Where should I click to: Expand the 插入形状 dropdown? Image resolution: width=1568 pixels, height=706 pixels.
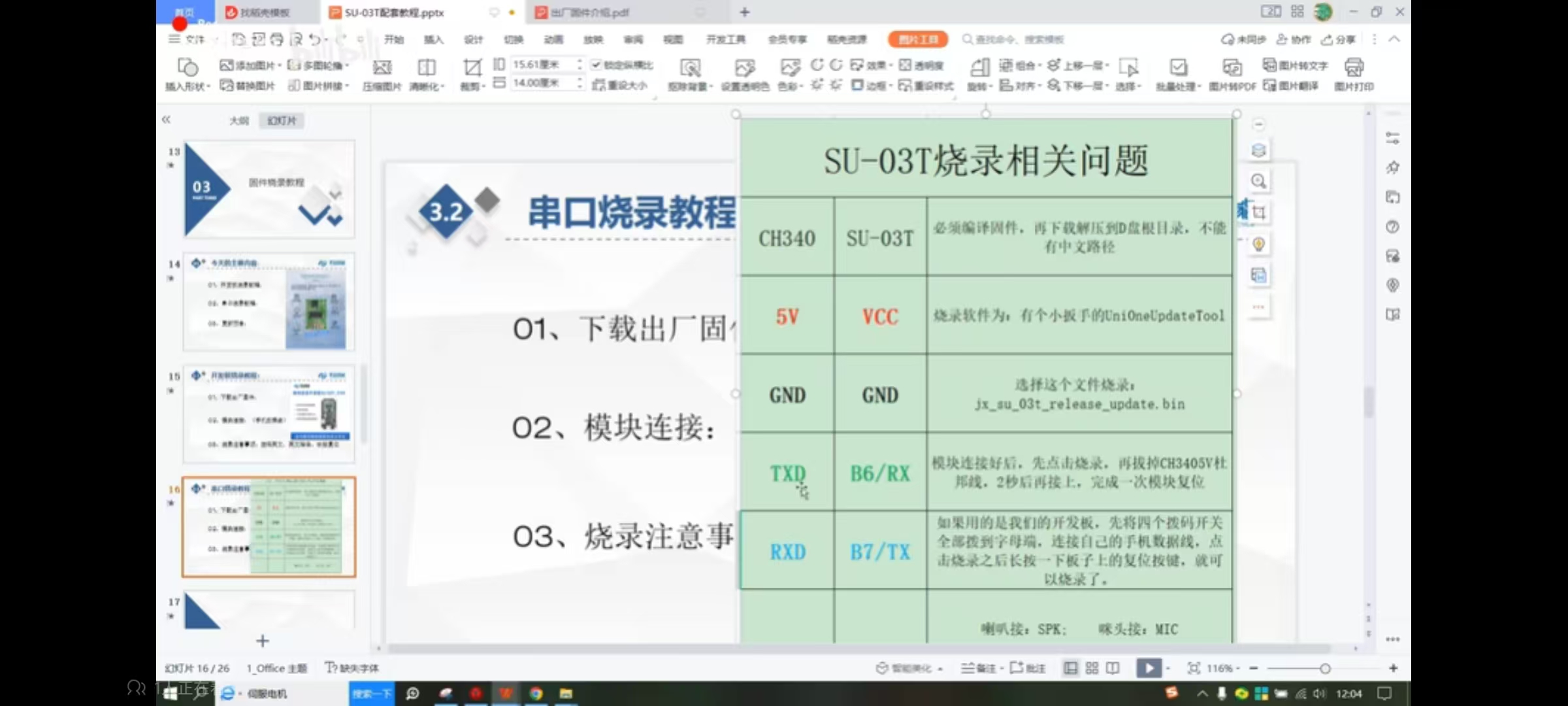[188, 74]
